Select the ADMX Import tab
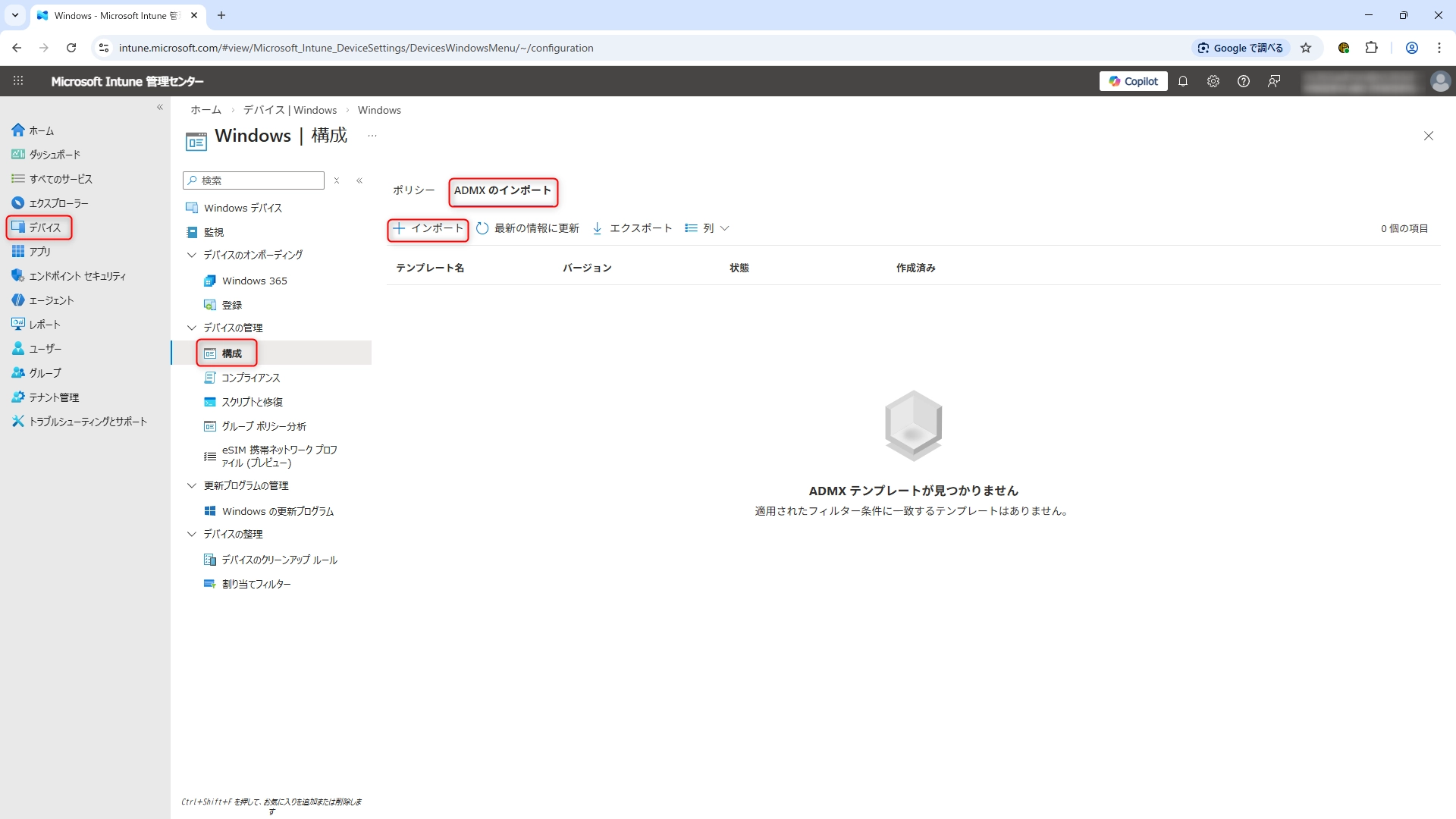 tap(503, 190)
